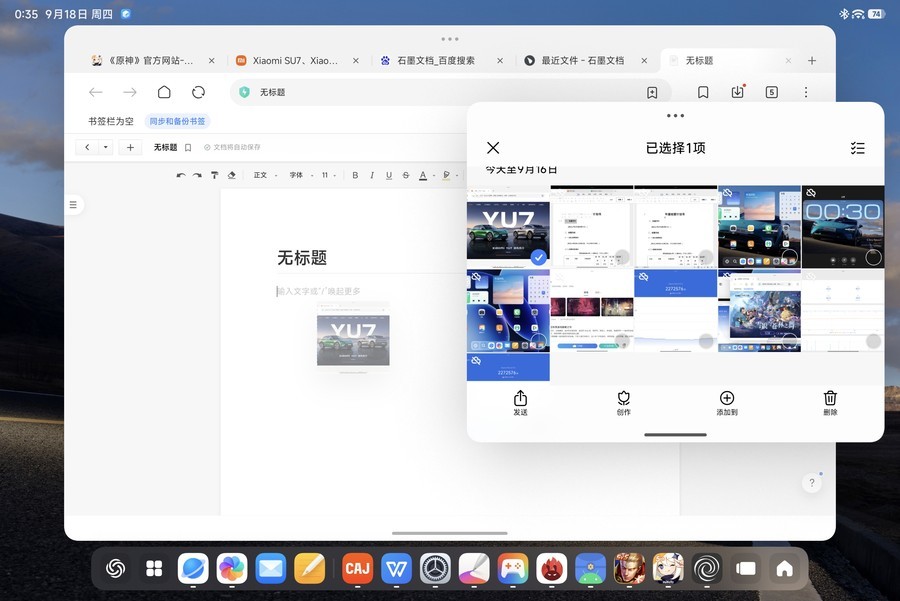Screen dimensions: 900x601
Task: Click the select-all checklist icon in gallery
Action: pyautogui.click(x=857, y=148)
